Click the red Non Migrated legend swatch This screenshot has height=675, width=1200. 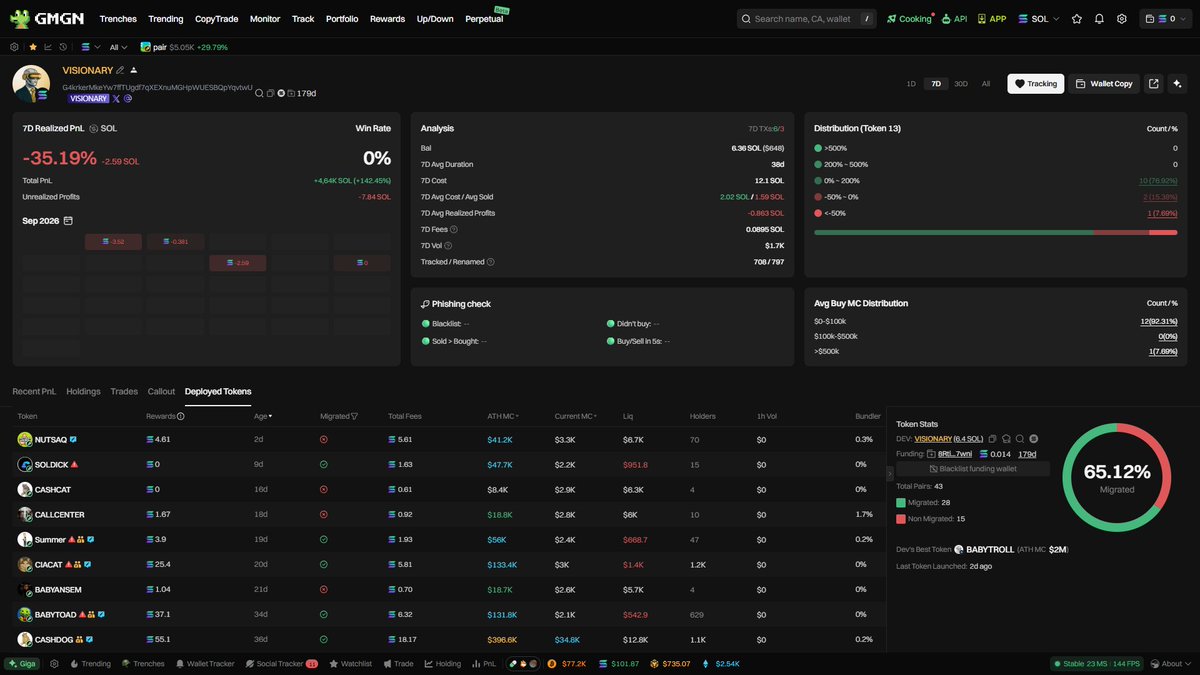pyautogui.click(x=901, y=519)
